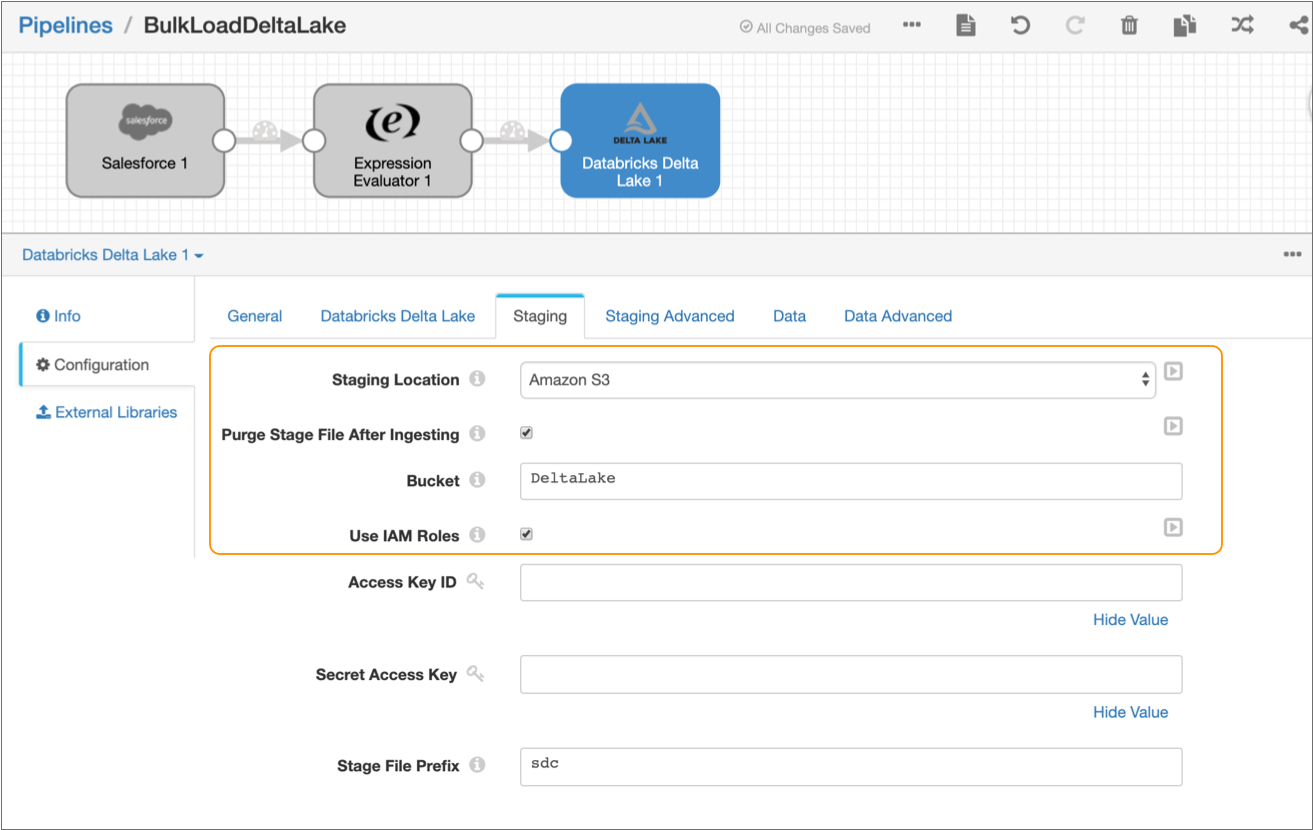This screenshot has height=830, width=1313.
Task: Open the General configuration tab
Action: pyautogui.click(x=254, y=316)
